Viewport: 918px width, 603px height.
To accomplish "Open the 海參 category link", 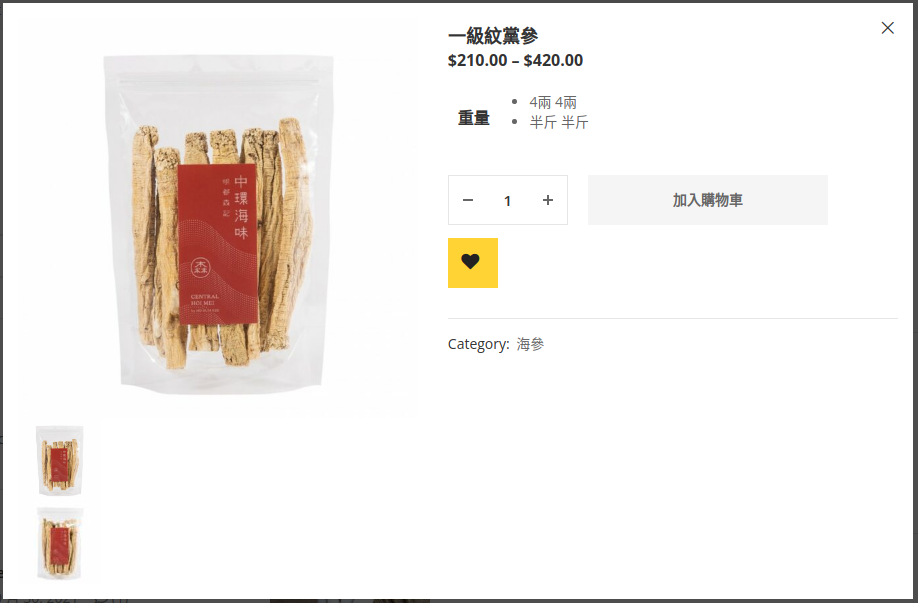I will pyautogui.click(x=530, y=344).
